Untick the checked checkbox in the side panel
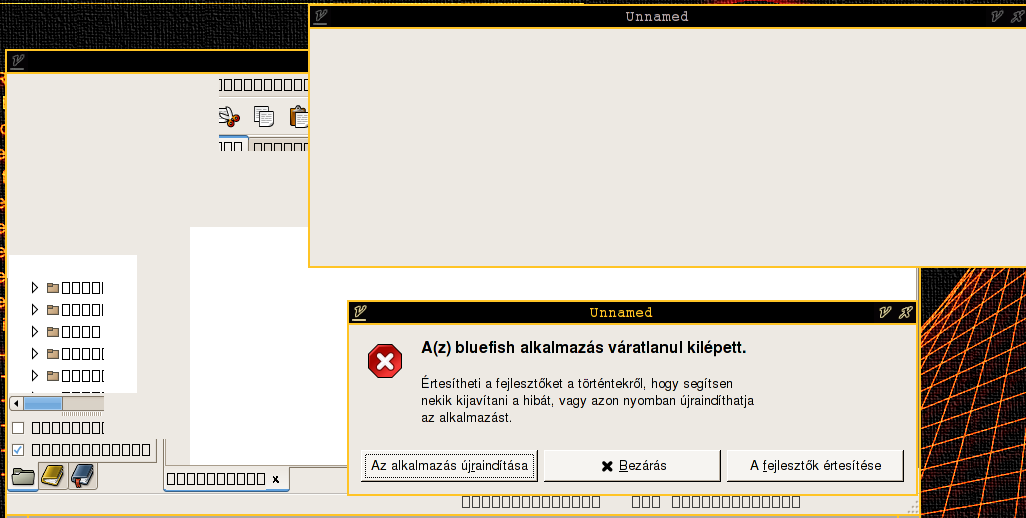The height and width of the screenshot is (518, 1026). 18,450
